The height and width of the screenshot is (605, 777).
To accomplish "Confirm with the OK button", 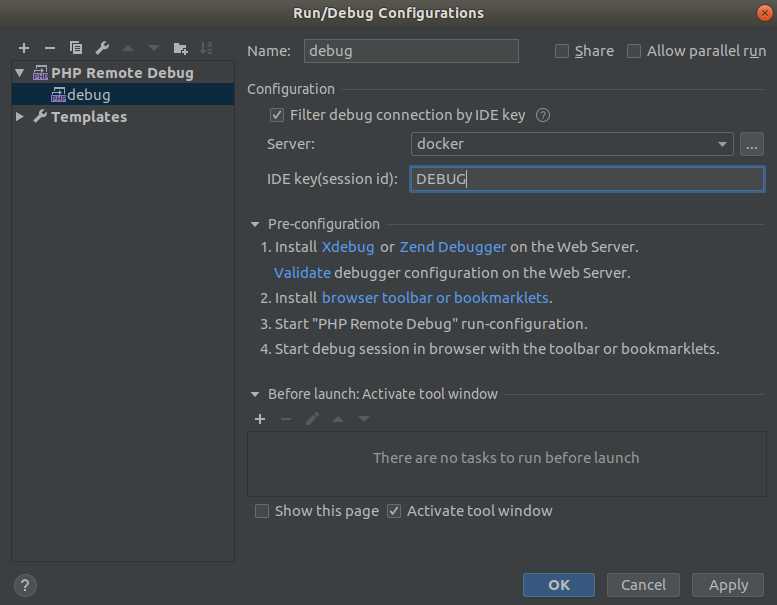I will [x=558, y=585].
